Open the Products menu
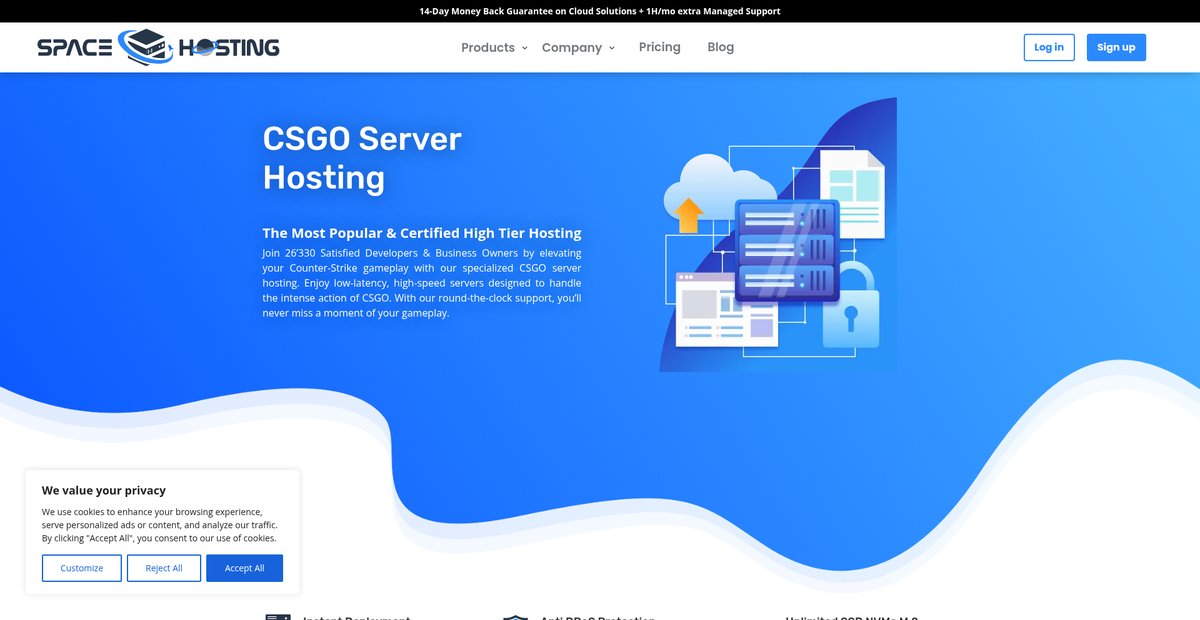 488,47
